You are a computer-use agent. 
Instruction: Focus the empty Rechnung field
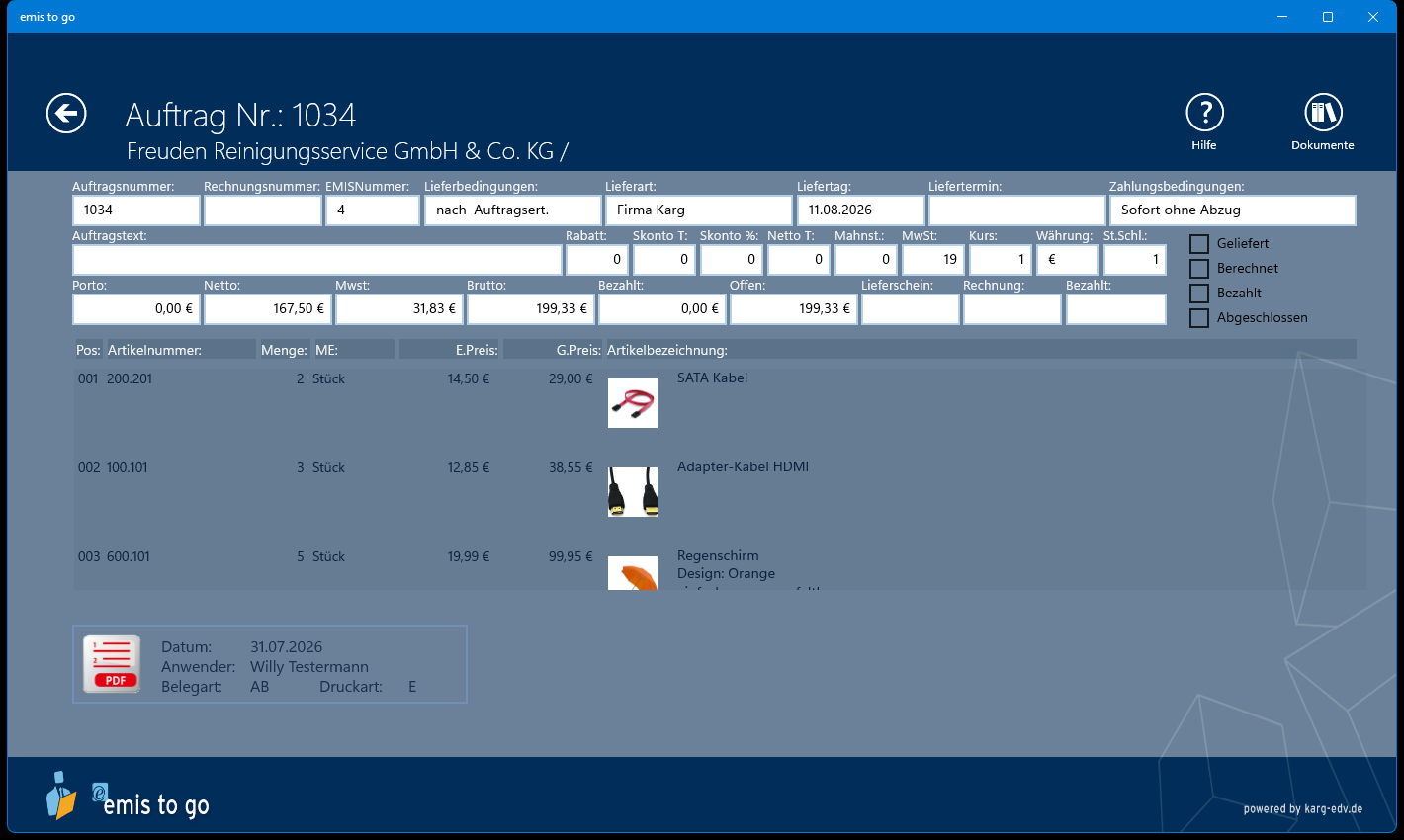[x=1012, y=309]
